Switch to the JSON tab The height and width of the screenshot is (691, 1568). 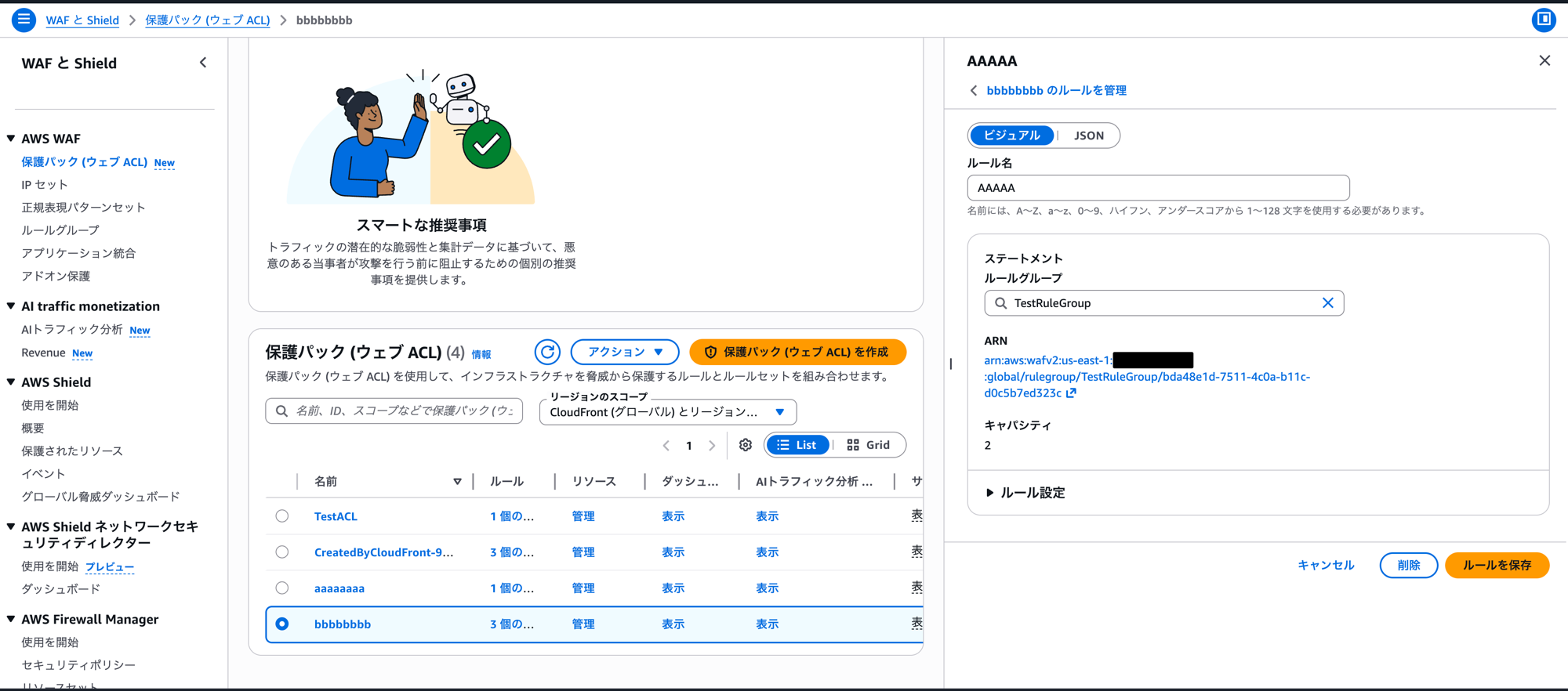tap(1088, 136)
